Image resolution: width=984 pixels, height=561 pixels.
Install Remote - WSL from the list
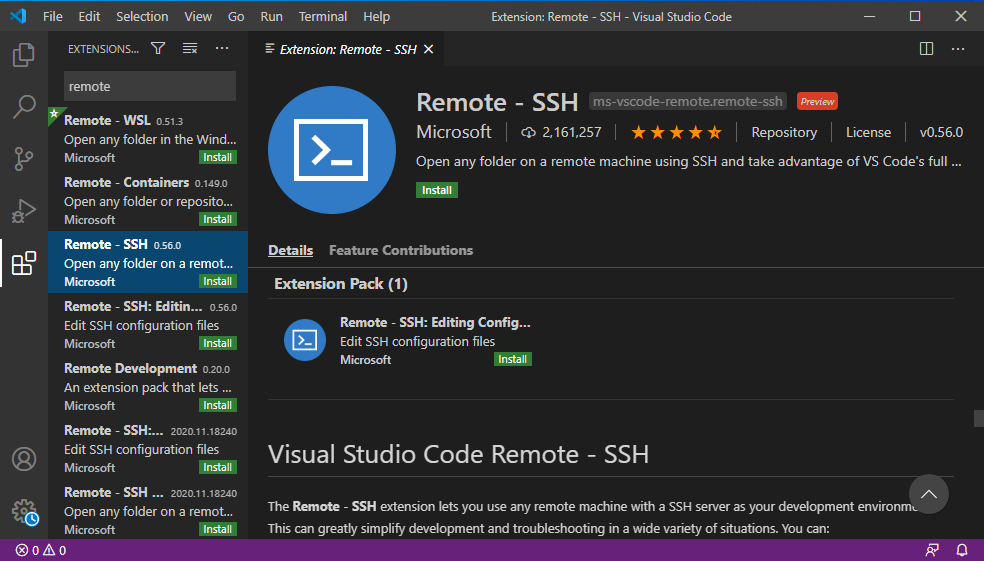218,158
